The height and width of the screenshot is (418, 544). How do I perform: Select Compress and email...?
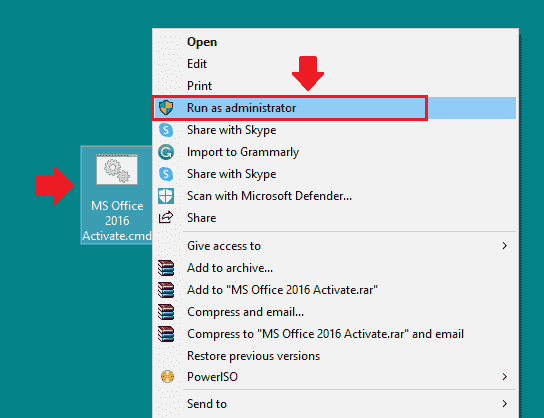(334, 312)
